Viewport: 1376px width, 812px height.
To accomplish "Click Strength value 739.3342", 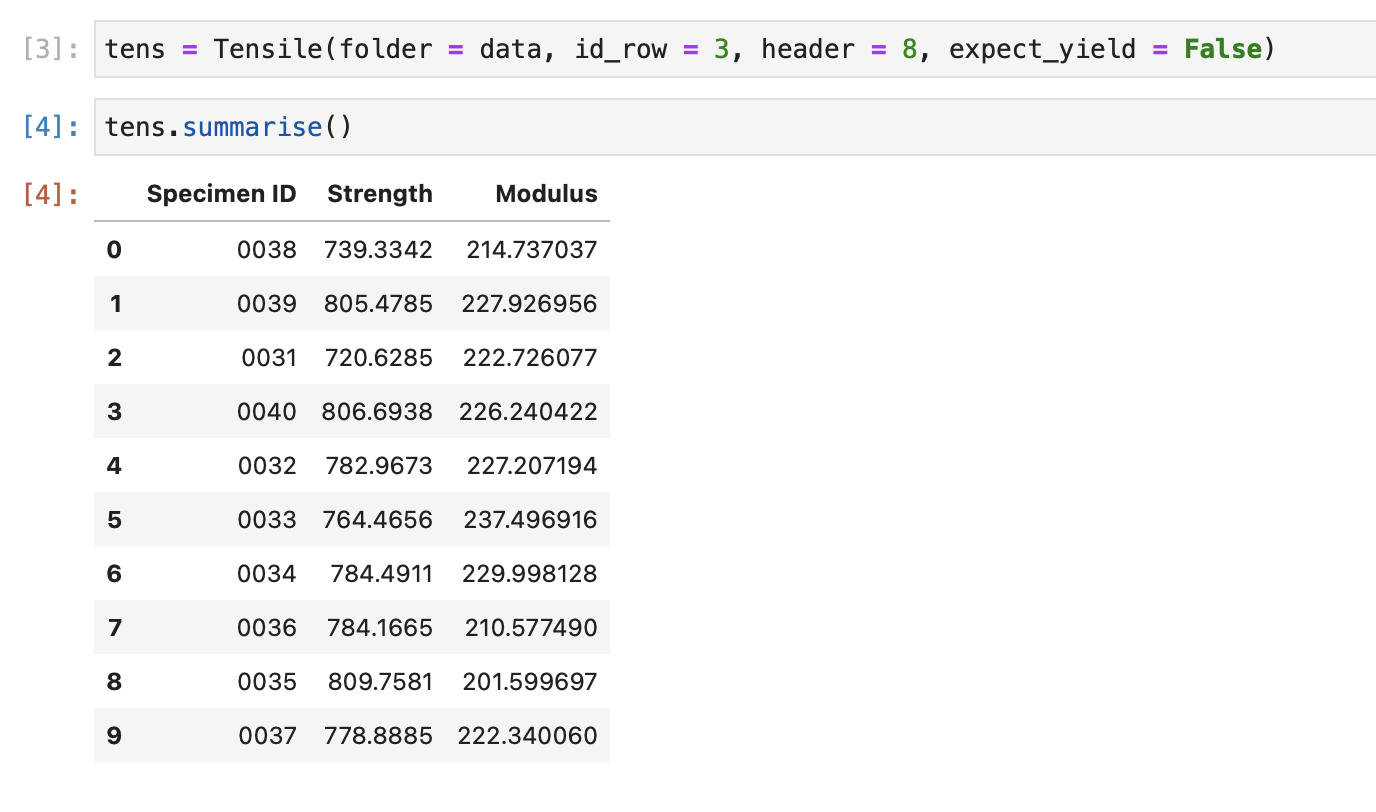I will point(378,249).
